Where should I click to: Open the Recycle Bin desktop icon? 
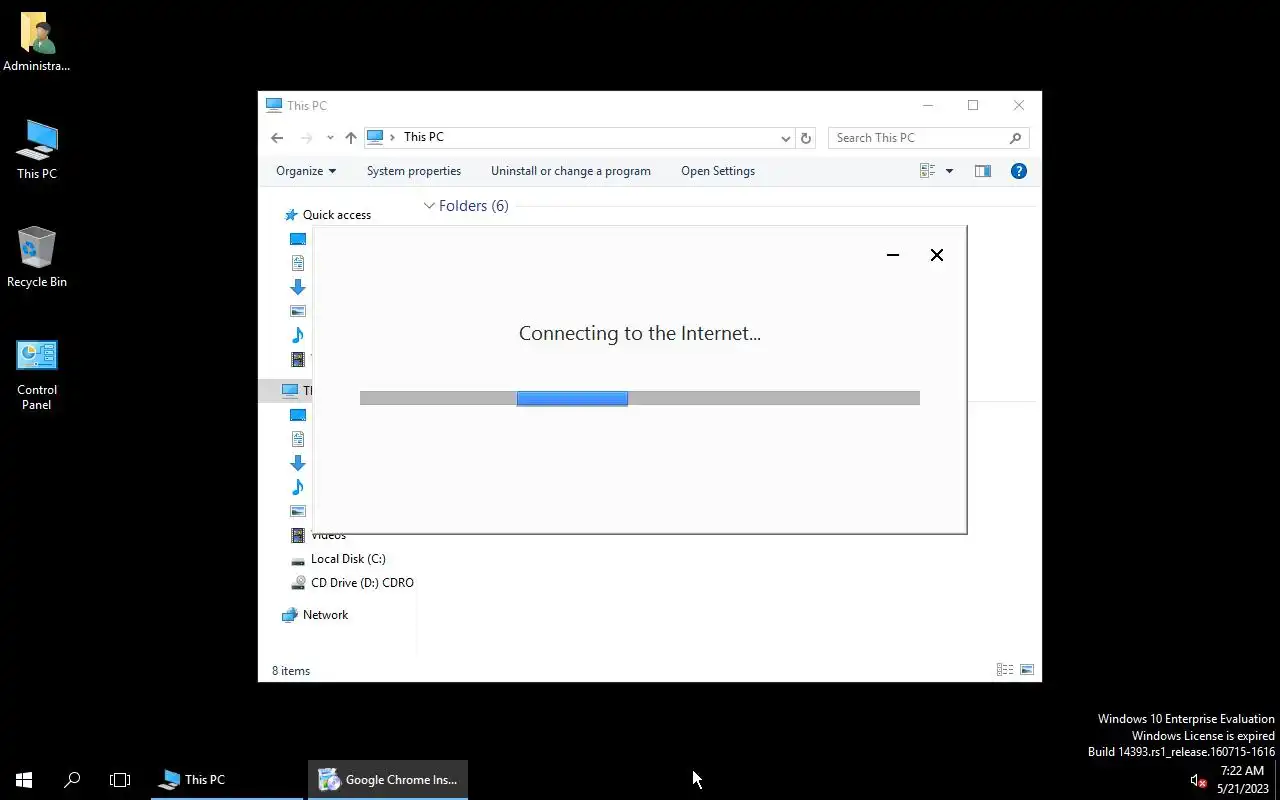tap(37, 257)
